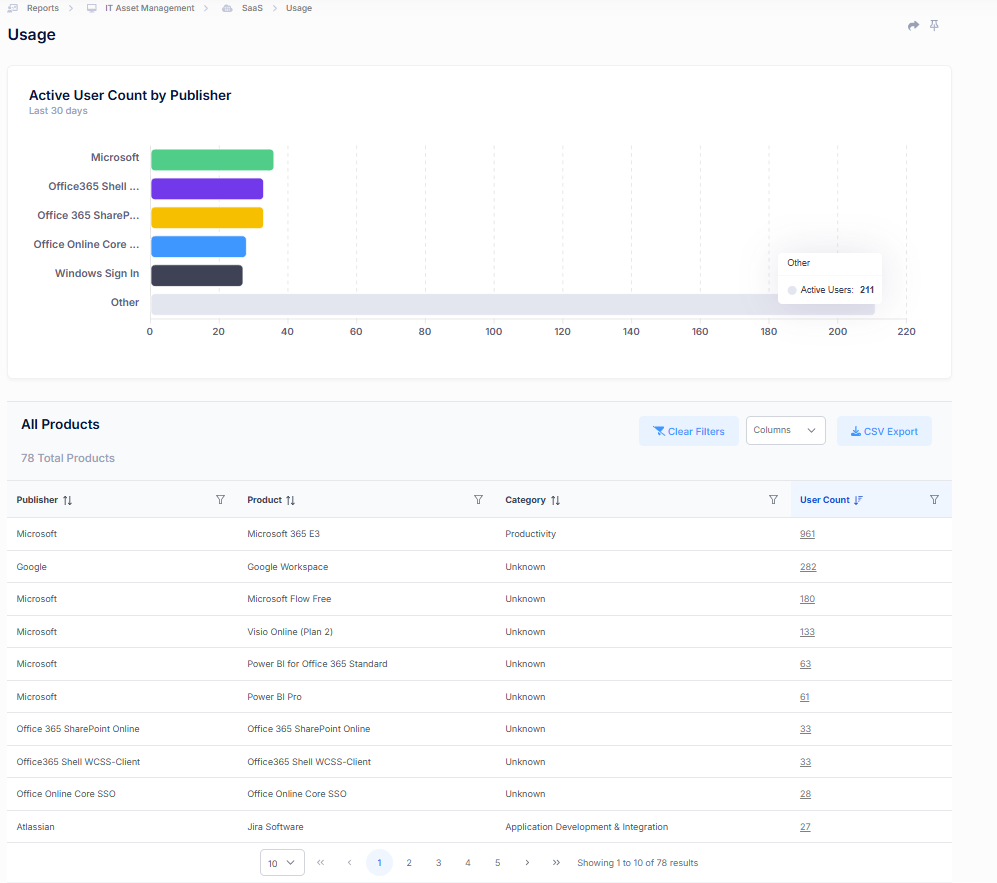
Task: Open Product column filter
Action: 478,500
